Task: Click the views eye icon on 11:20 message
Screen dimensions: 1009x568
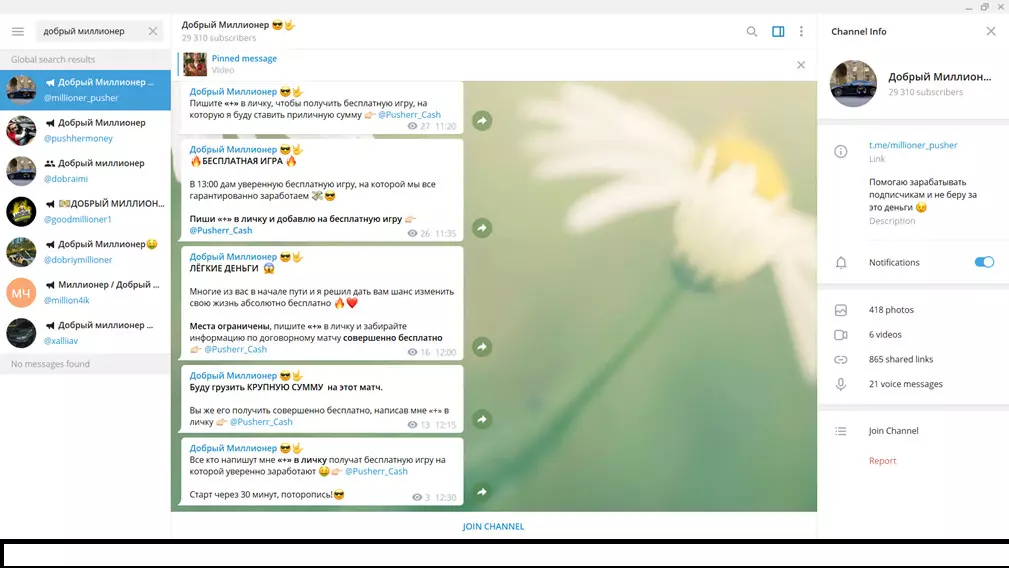Action: (412, 126)
